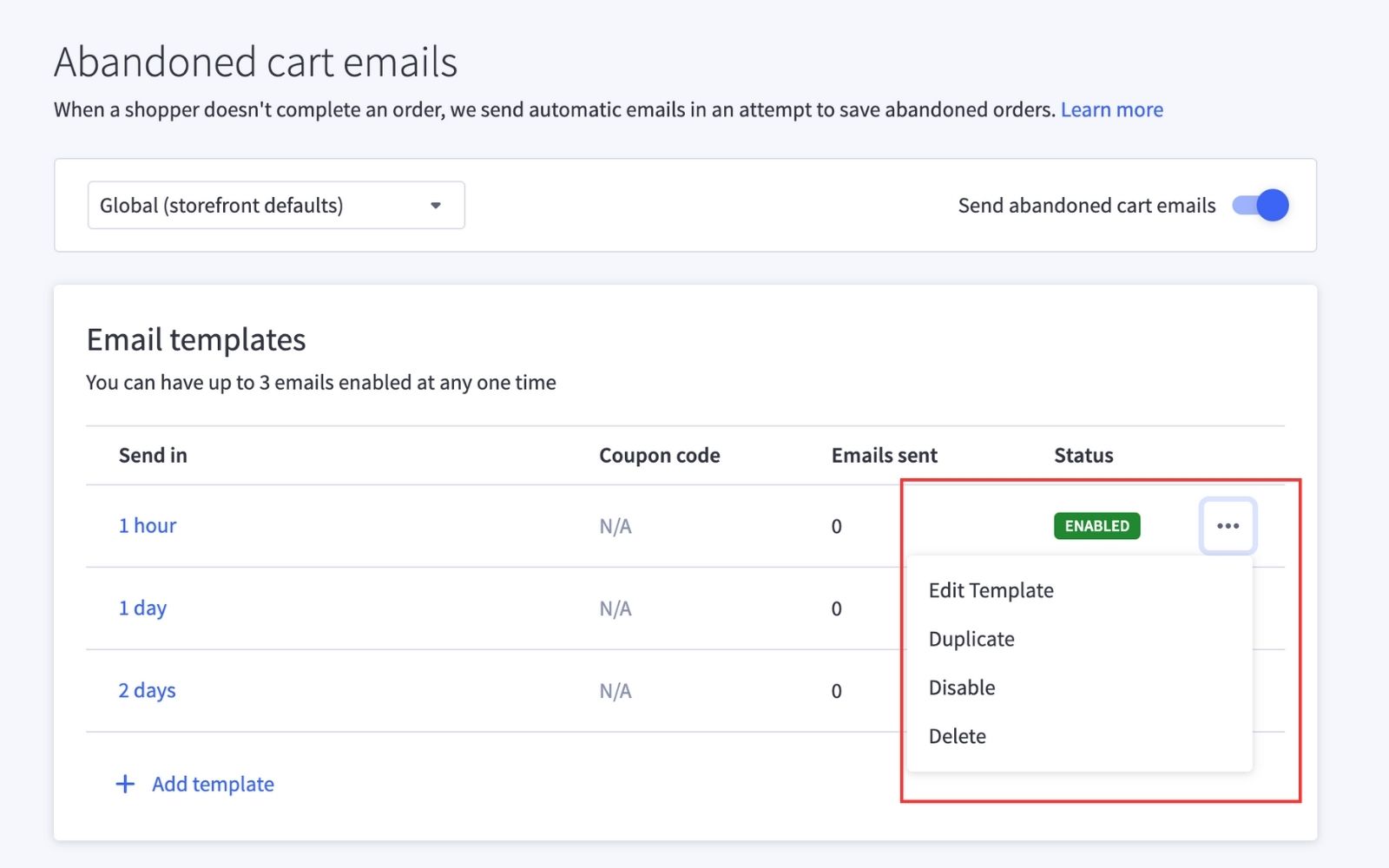
Task: Click the plus icon beside Add template
Action: [125, 784]
